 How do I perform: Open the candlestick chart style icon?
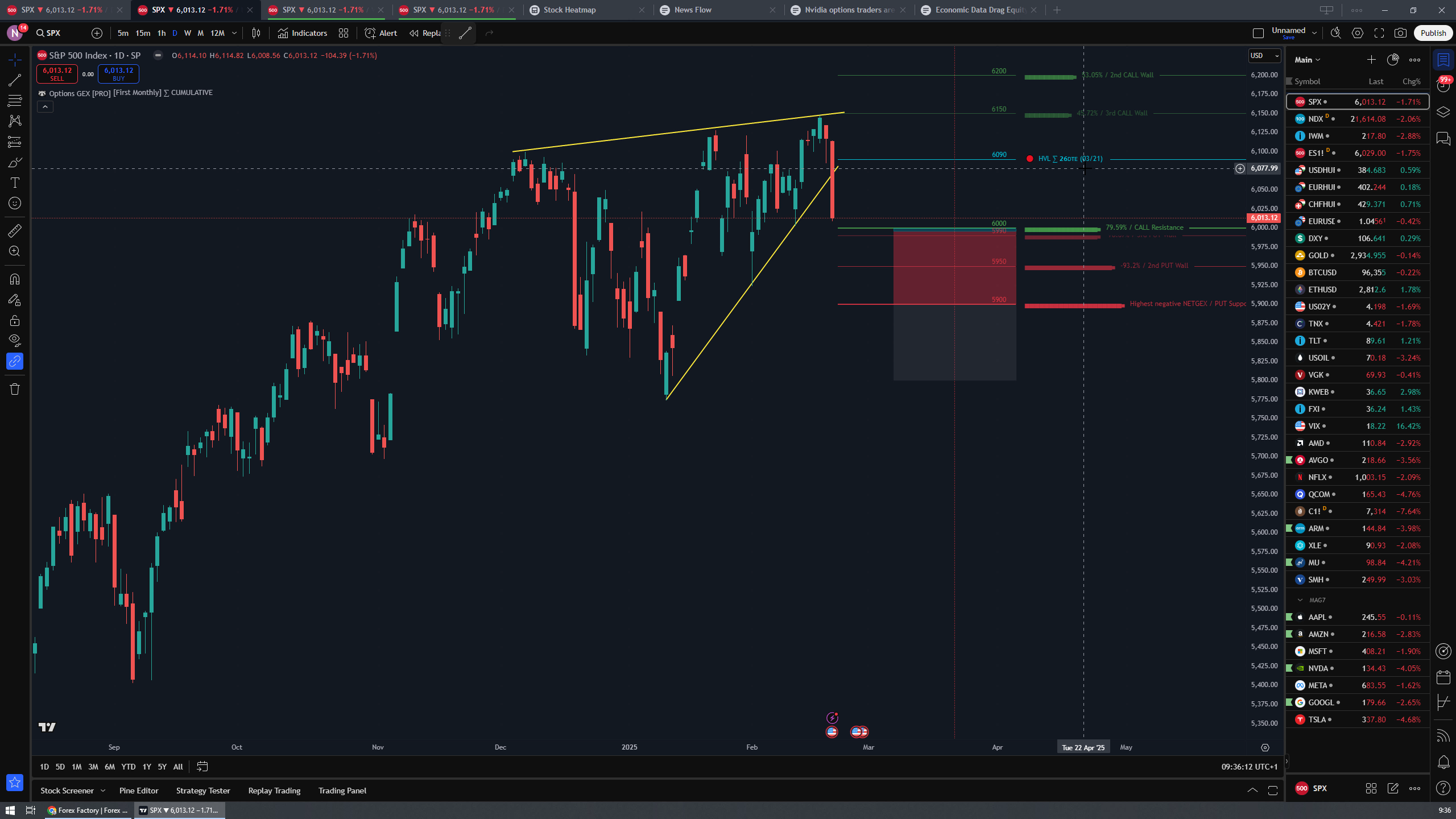[x=256, y=33]
